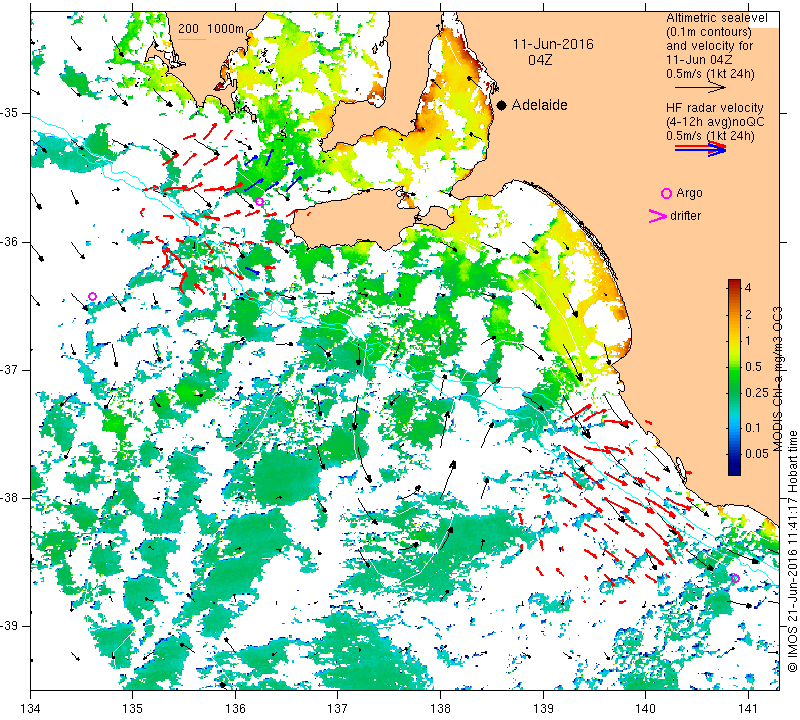Click the black Adelaide city dot marker
The image size is (800, 720).
(502, 106)
